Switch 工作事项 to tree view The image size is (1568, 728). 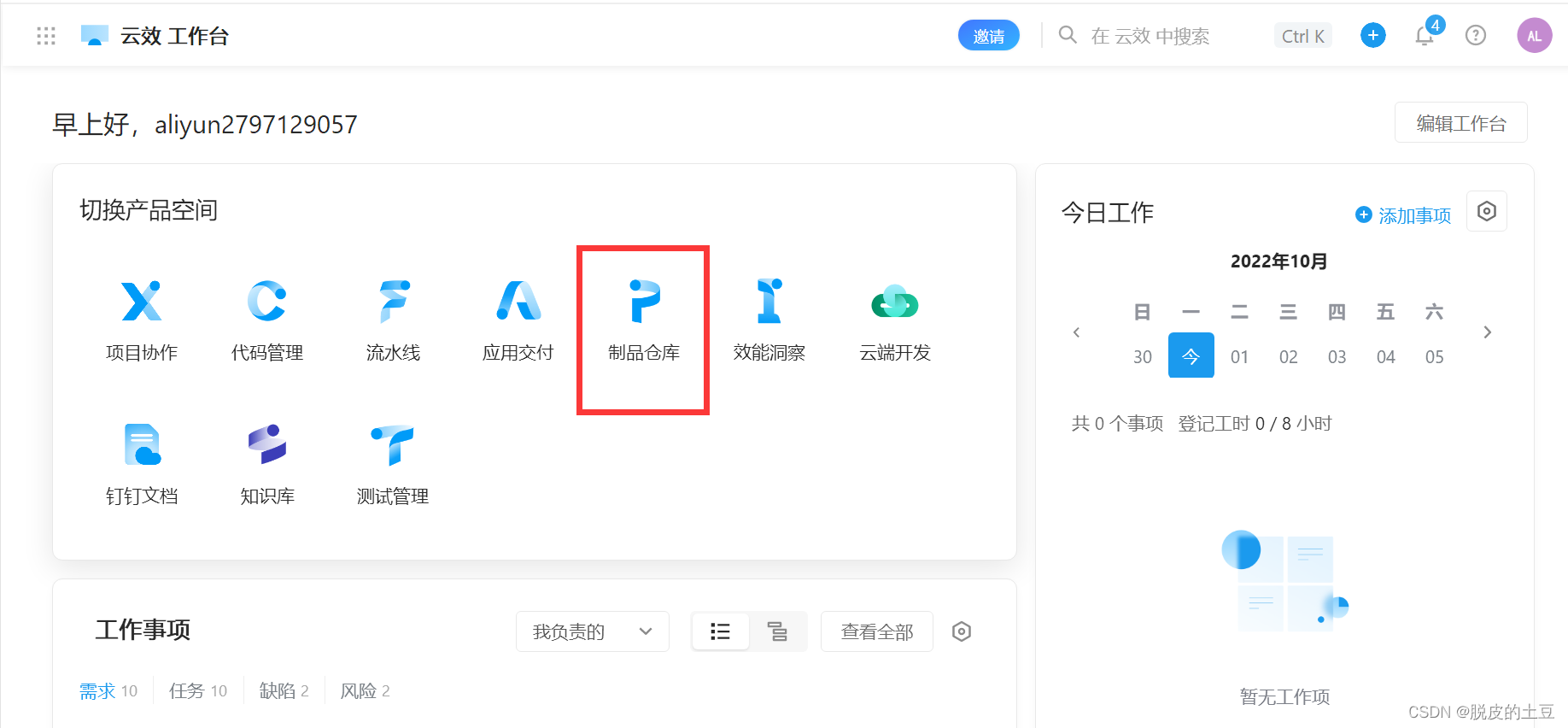click(777, 631)
